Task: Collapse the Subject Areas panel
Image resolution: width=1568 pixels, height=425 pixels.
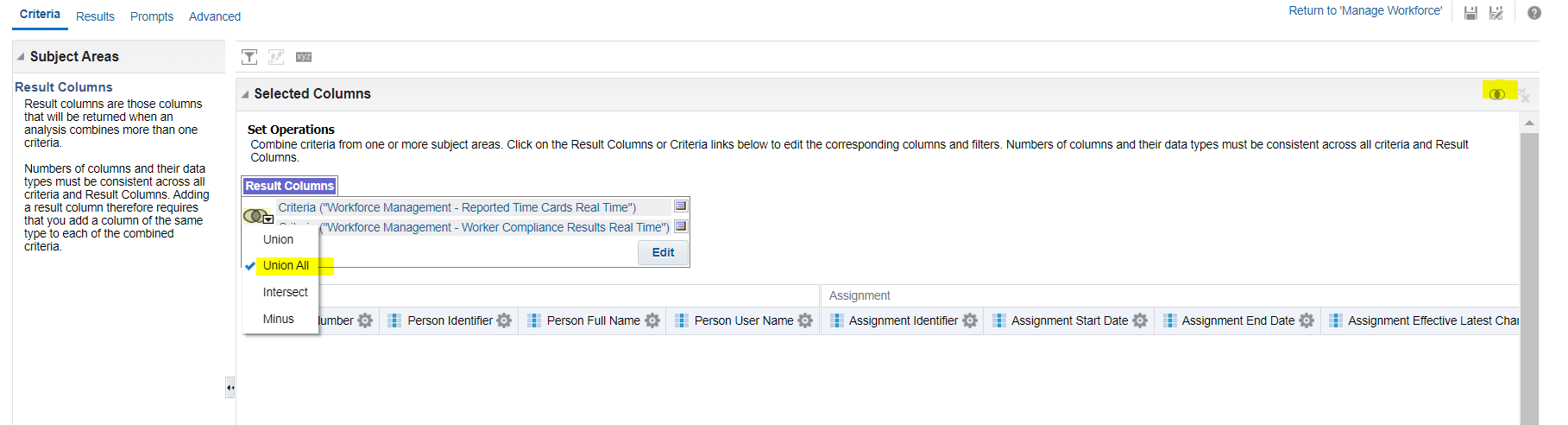Action: [x=21, y=56]
